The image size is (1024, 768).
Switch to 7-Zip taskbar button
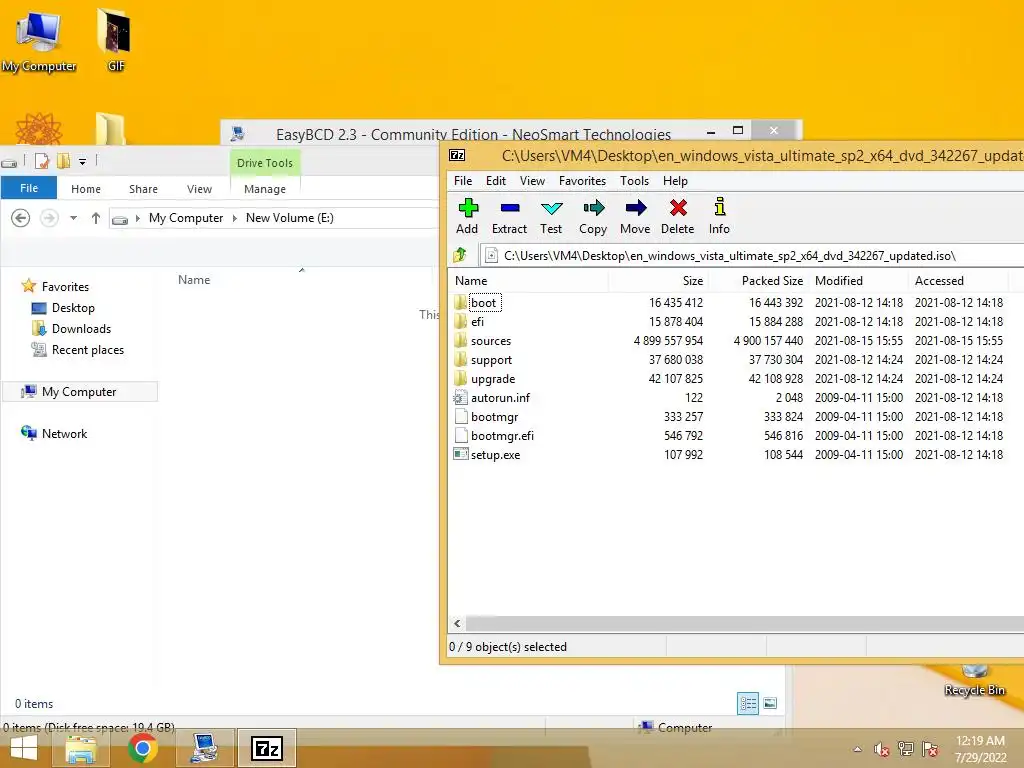point(267,748)
